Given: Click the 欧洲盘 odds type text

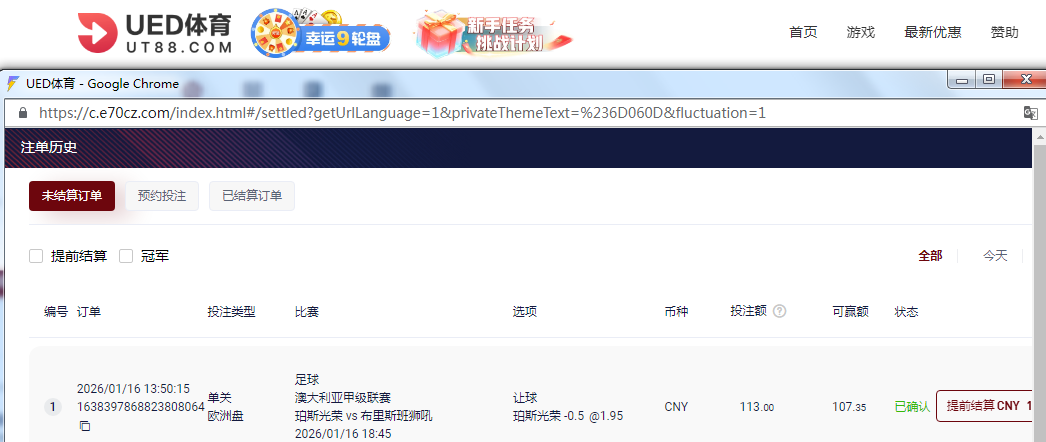Looking at the screenshot, I should coord(225,416).
